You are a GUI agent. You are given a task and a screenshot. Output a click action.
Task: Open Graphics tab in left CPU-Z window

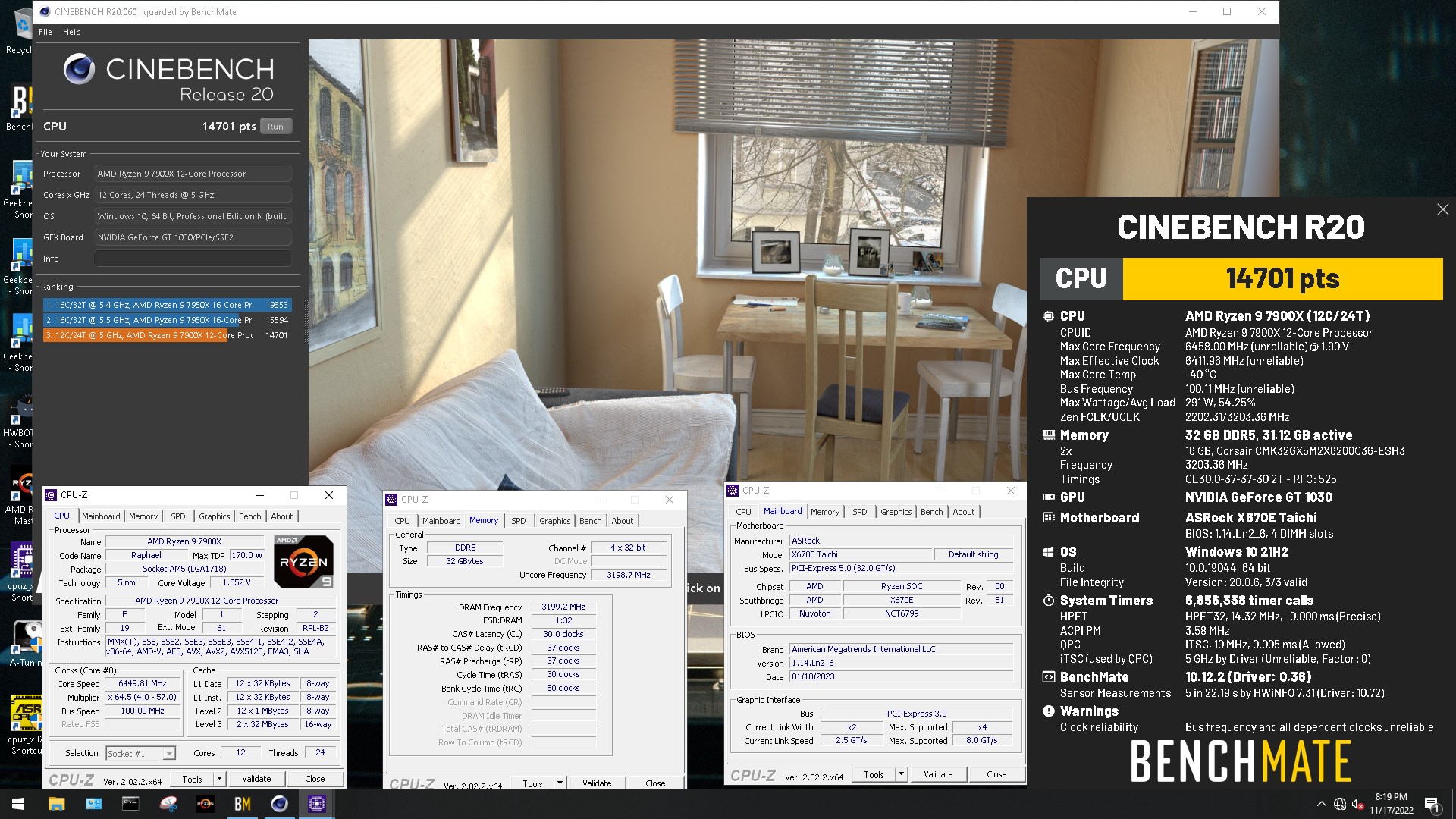pyautogui.click(x=215, y=516)
